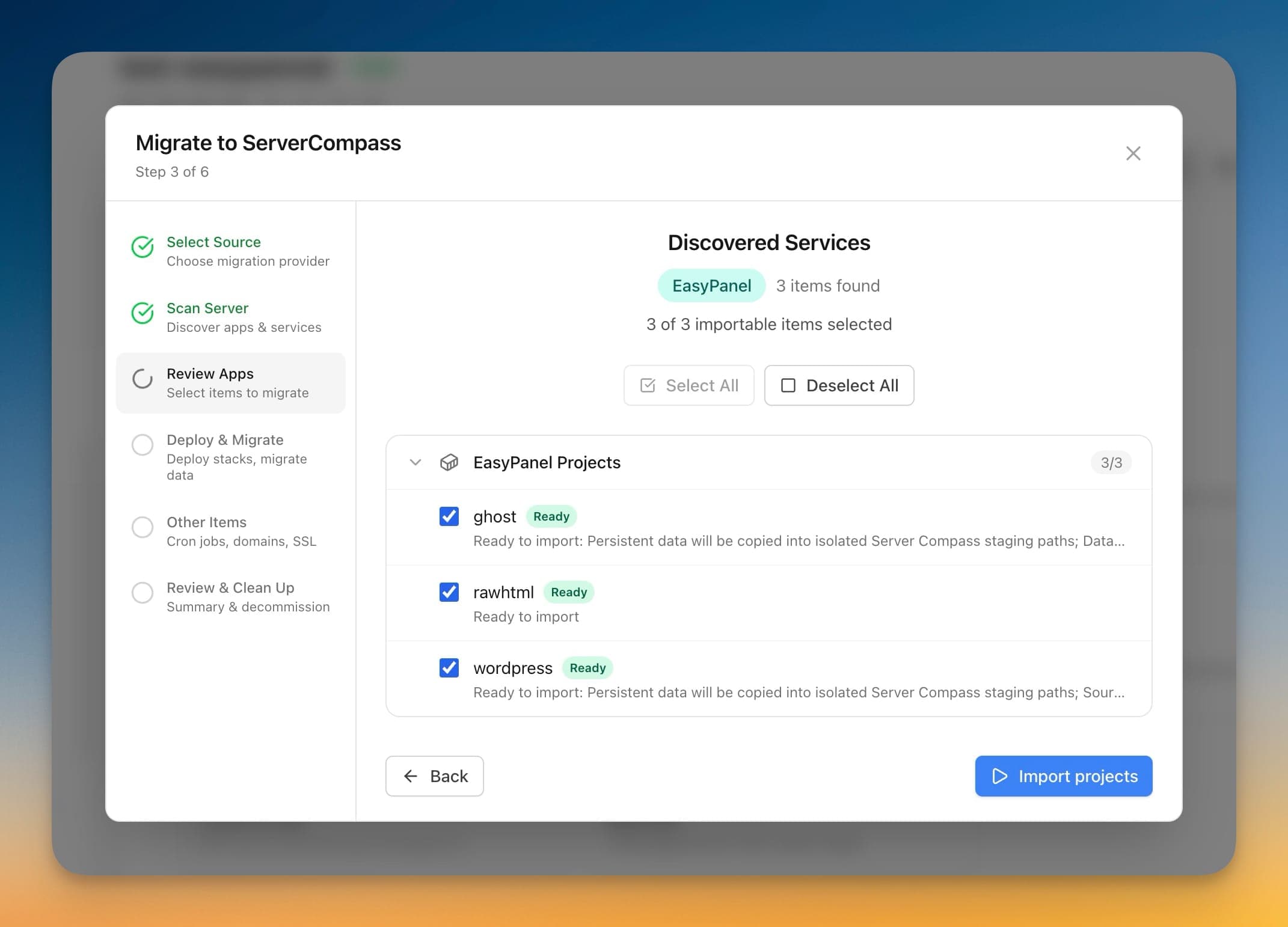1288x927 pixels.
Task: Open the Scan Server step label
Action: (207, 308)
